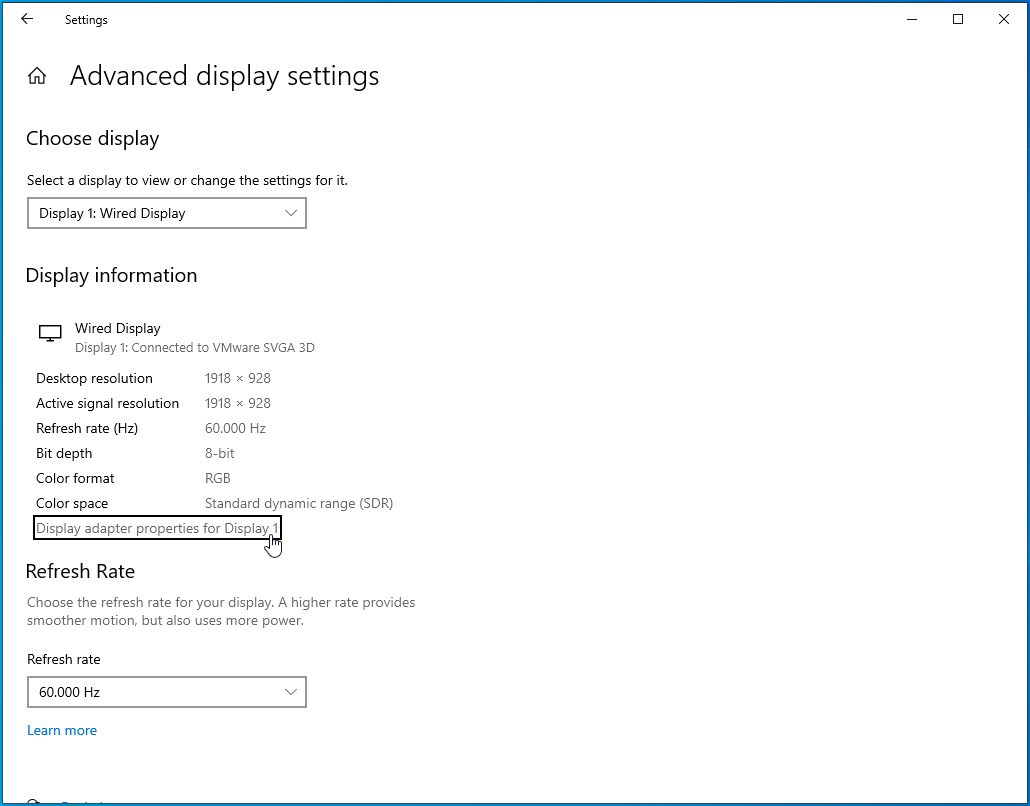The height and width of the screenshot is (806, 1030).
Task: Click the 8-bit value
Action: pos(219,453)
